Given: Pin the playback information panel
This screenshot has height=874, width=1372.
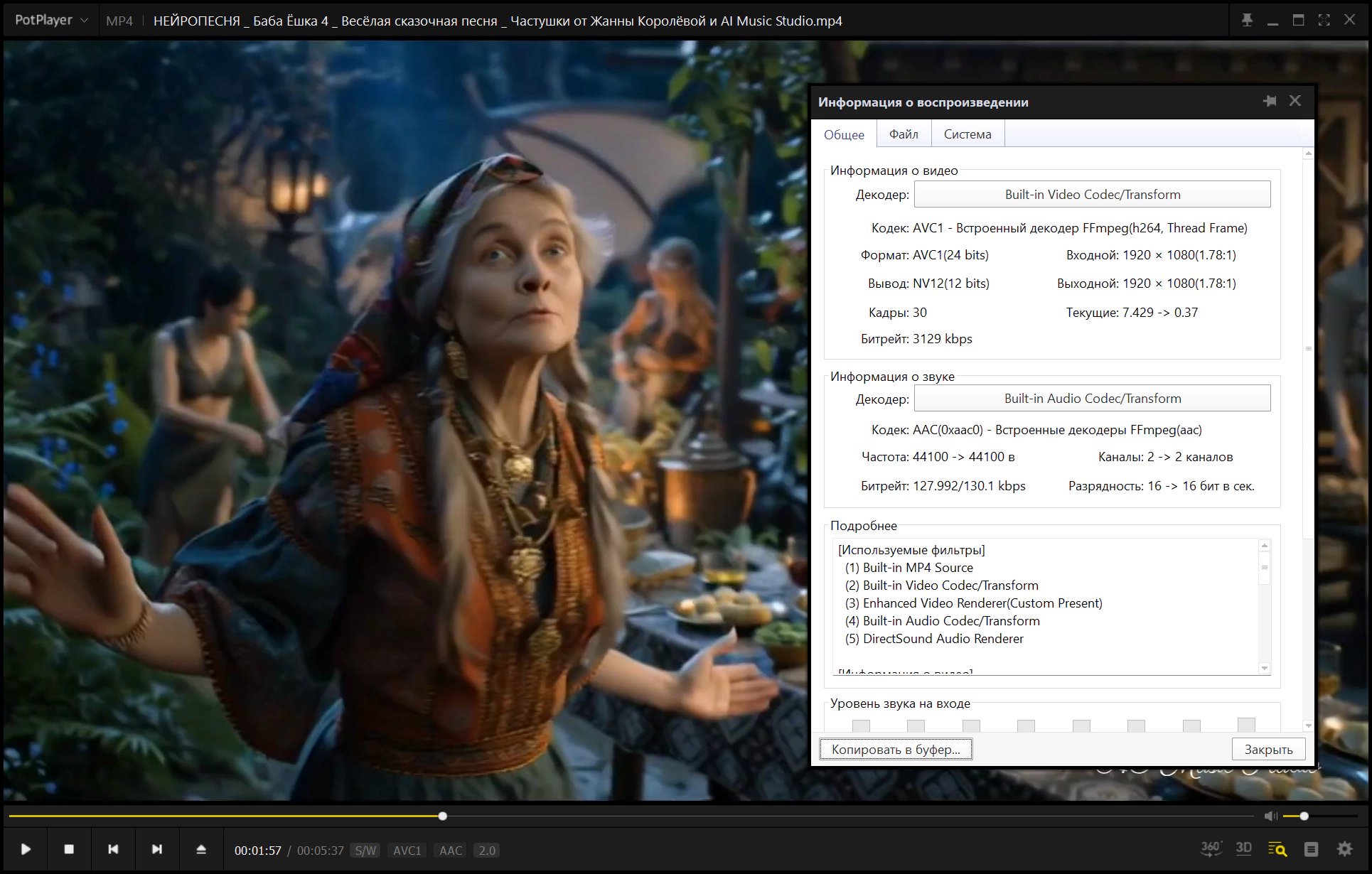Looking at the screenshot, I should click(x=1270, y=102).
